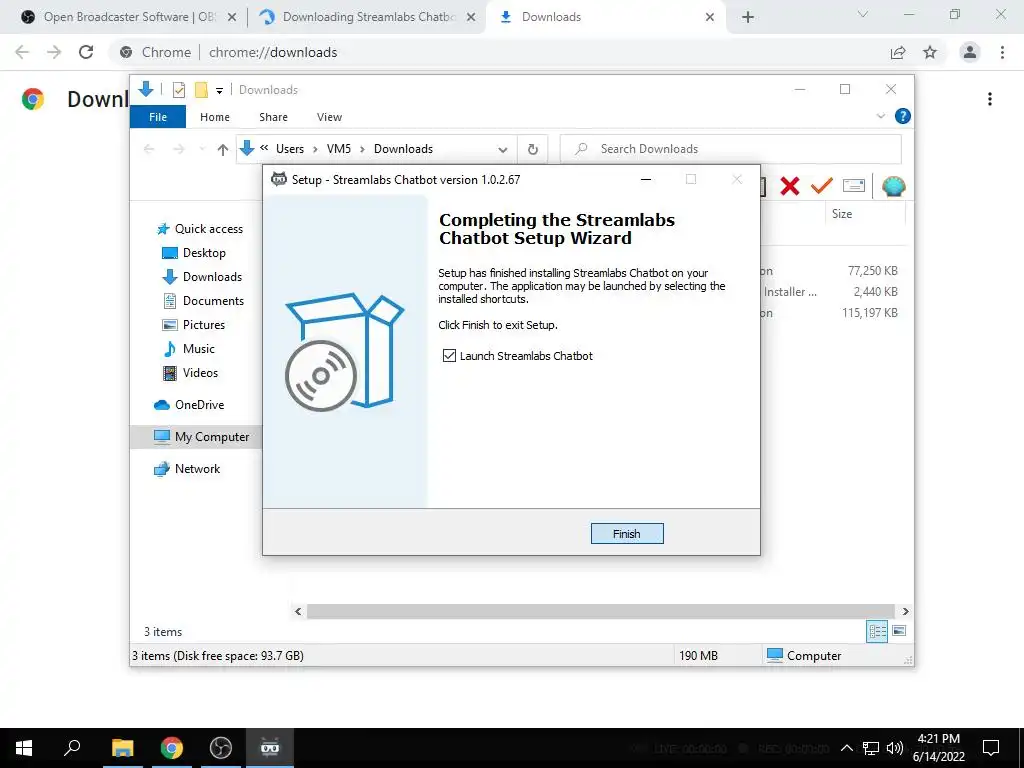Open Desktop in the navigation pane
Viewport: 1024px width, 768px height.
[x=193, y=253]
